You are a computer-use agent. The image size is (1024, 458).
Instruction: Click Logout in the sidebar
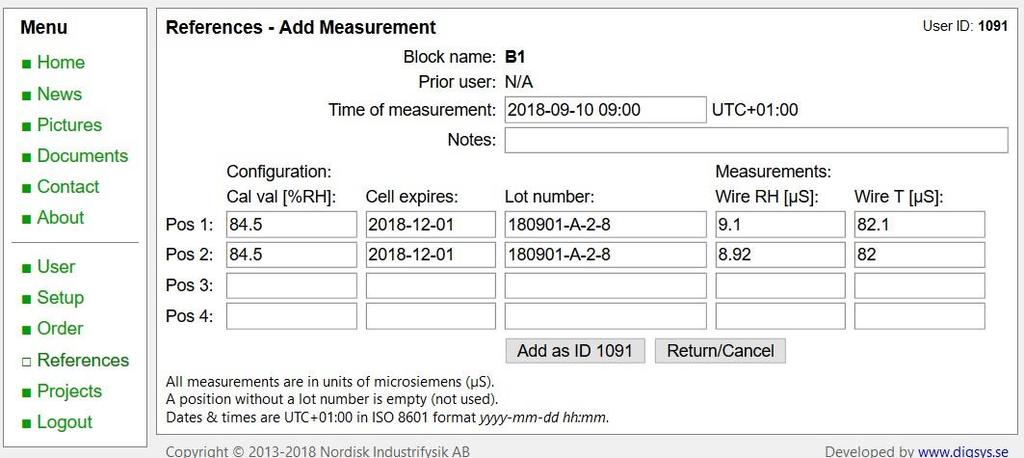[x=64, y=422]
